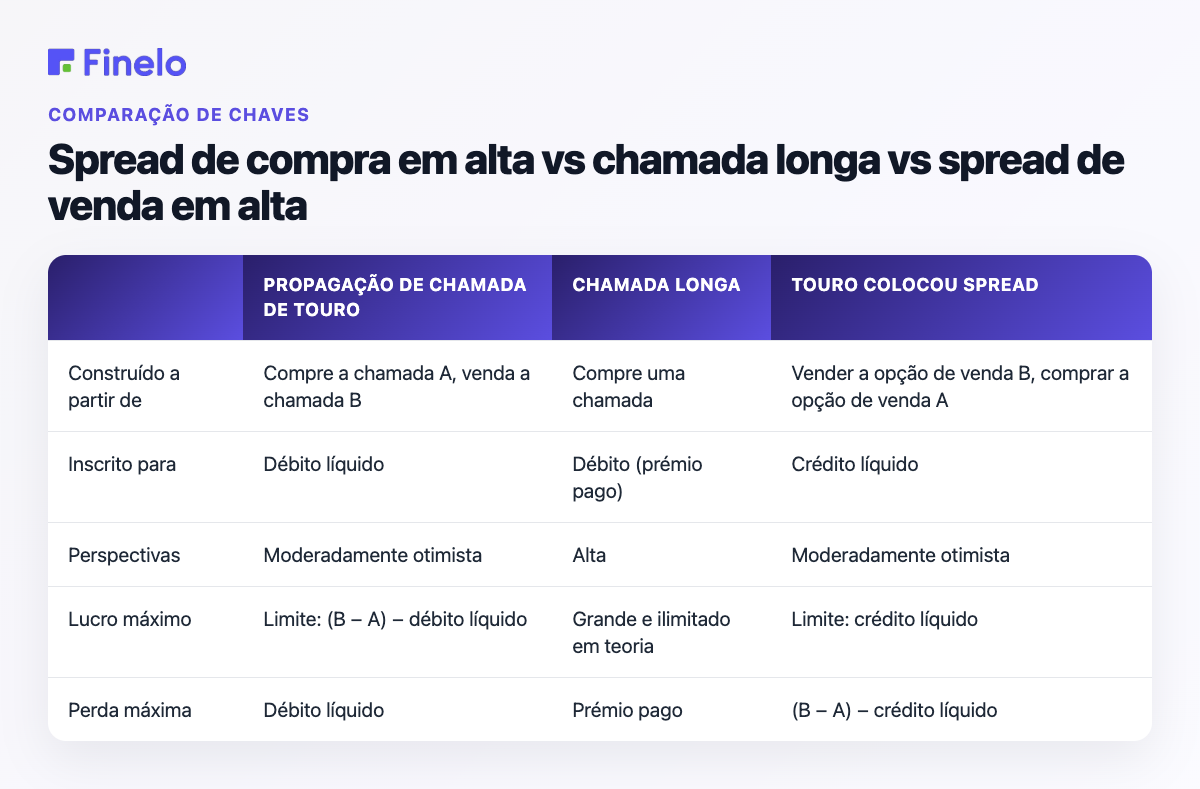This screenshot has height=789, width=1200.
Task: Click the Grande e ilimitado em teoria cell
Action: pyautogui.click(x=651, y=632)
